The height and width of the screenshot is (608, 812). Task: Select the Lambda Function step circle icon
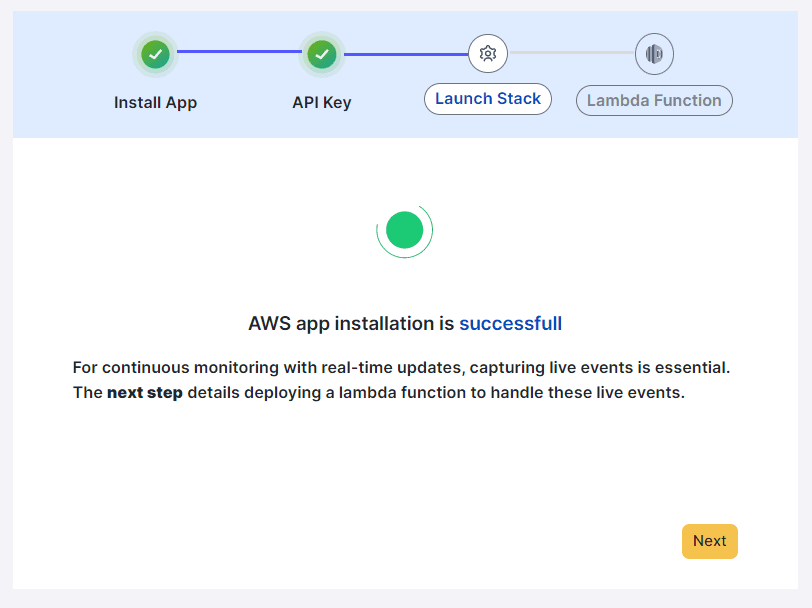654,54
